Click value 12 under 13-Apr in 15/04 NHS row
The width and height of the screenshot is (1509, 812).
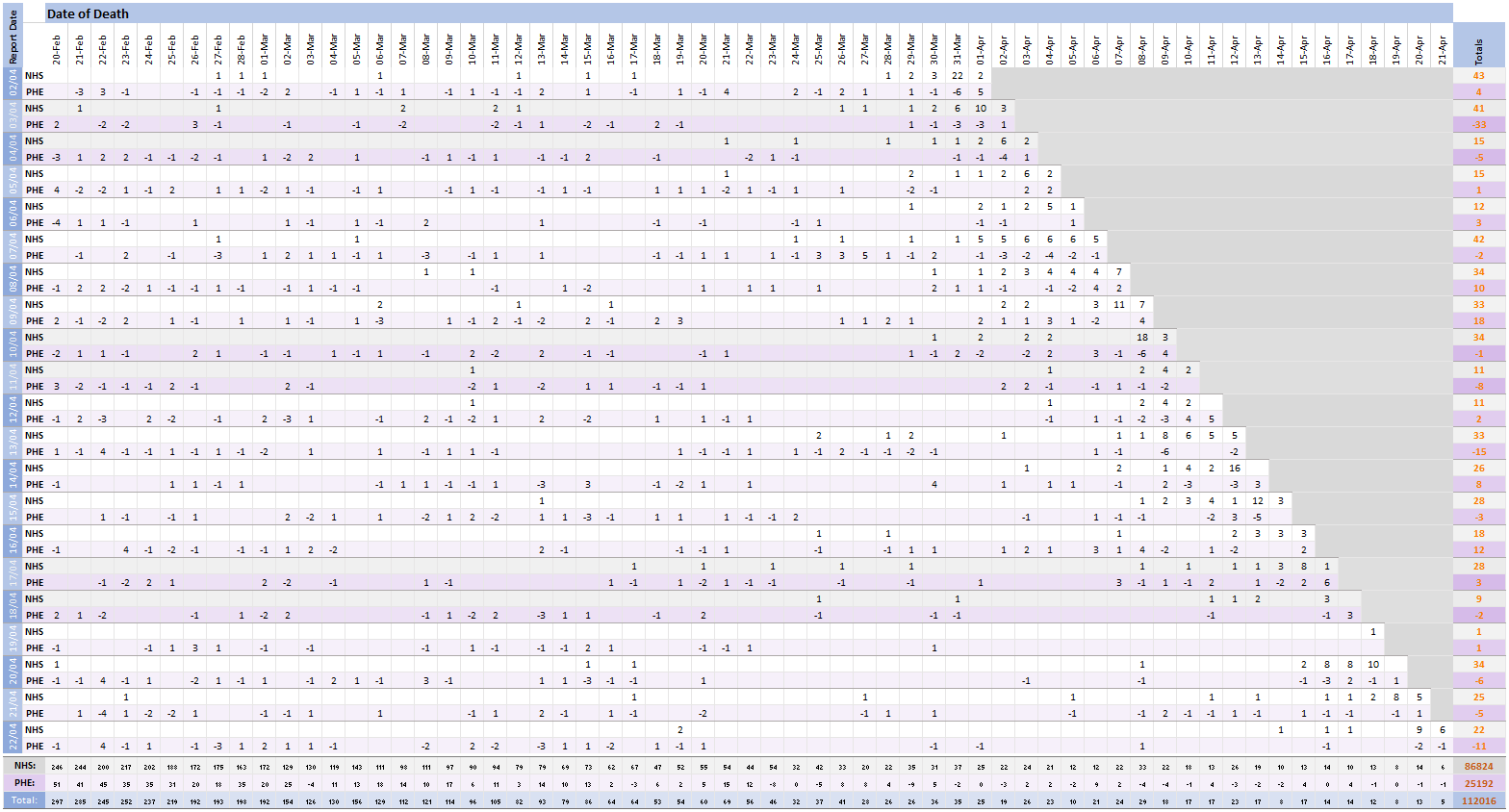click(1258, 501)
